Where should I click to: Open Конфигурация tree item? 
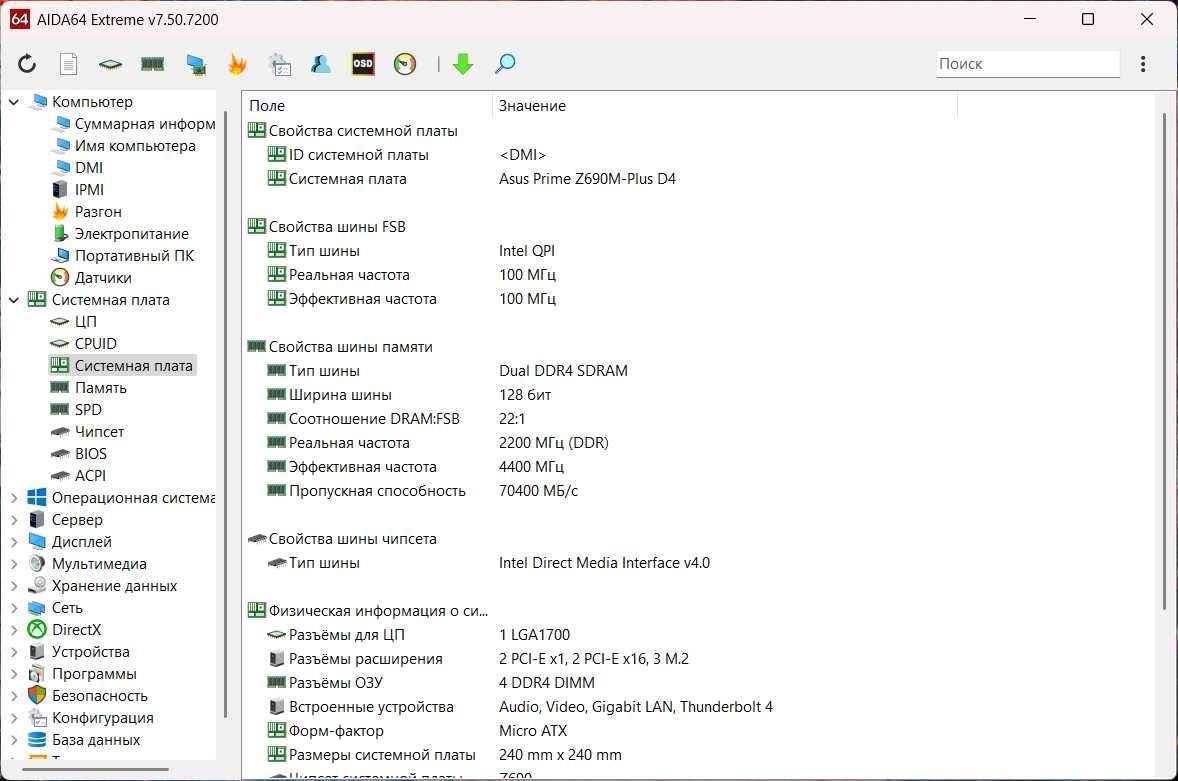pos(102,718)
